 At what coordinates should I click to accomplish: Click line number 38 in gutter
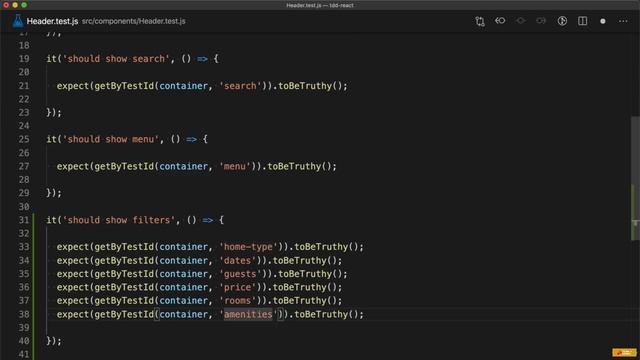[x=24, y=314]
